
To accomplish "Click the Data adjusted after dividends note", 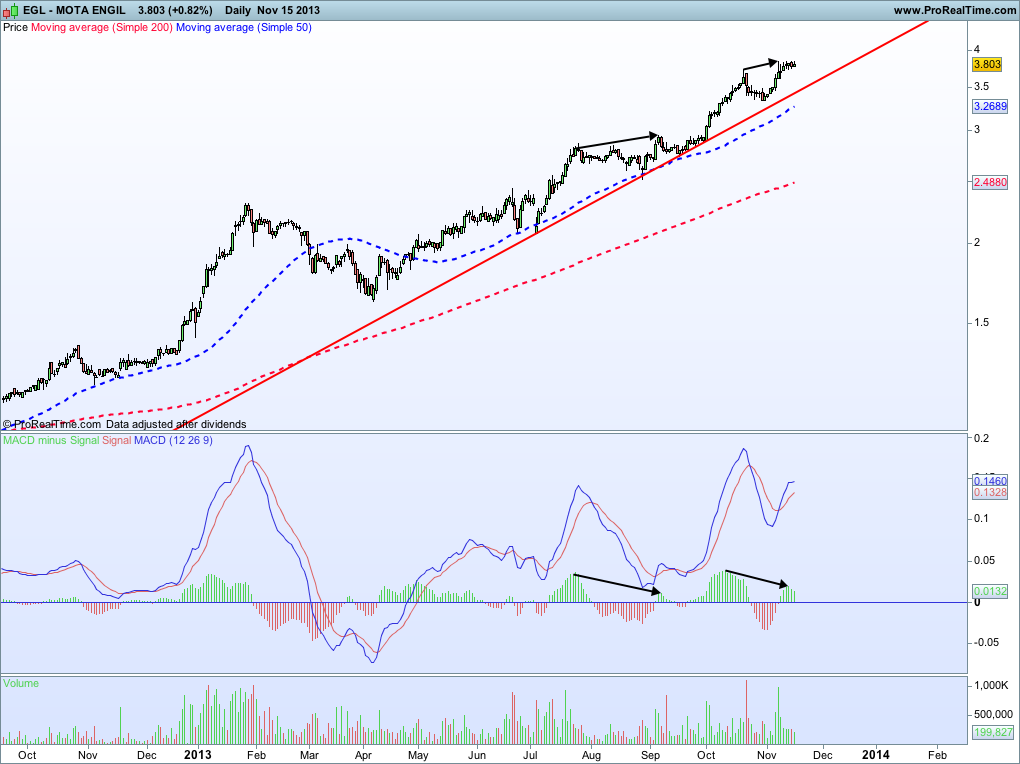I will click(176, 424).
